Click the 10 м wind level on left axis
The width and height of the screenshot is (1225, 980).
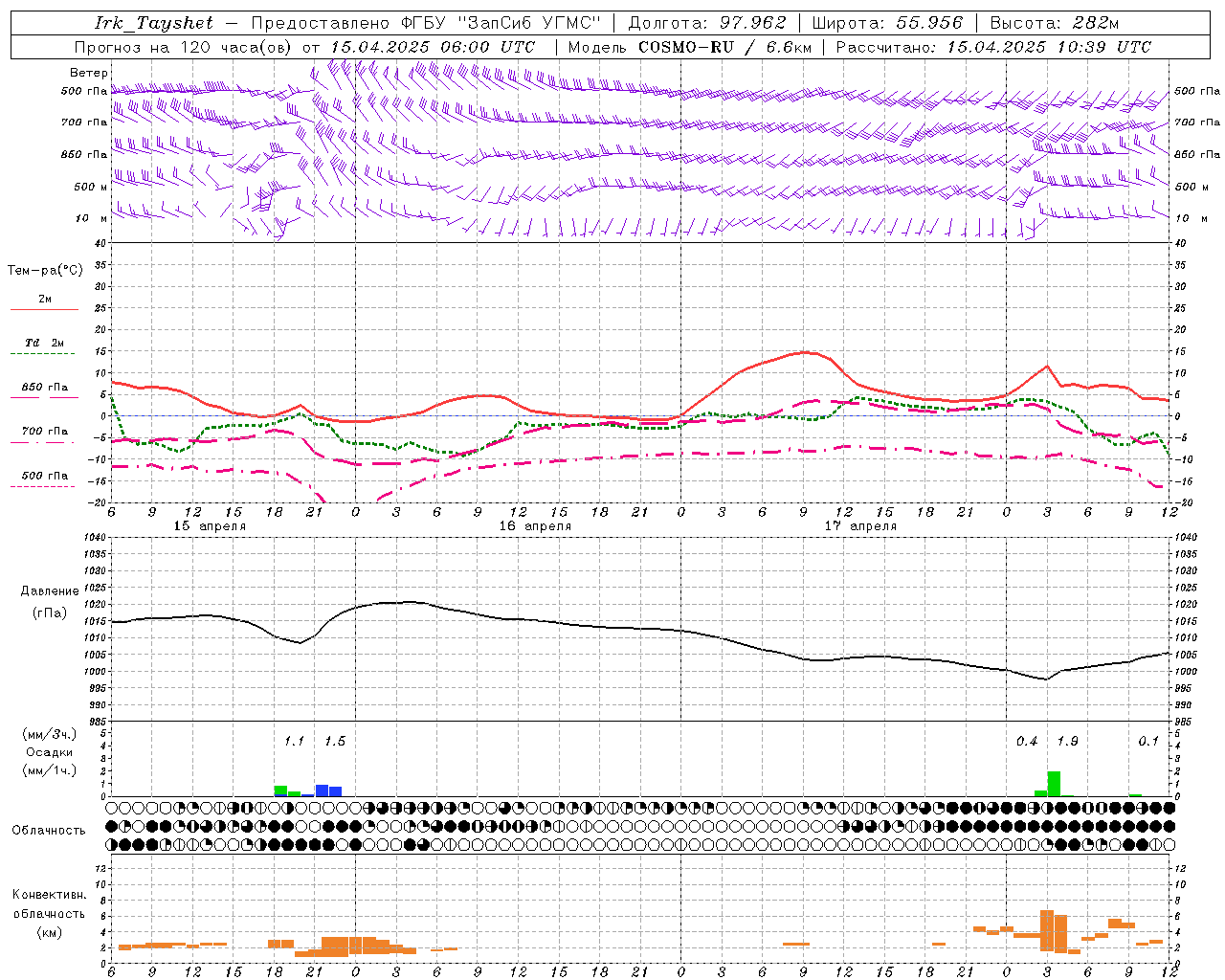92,219
